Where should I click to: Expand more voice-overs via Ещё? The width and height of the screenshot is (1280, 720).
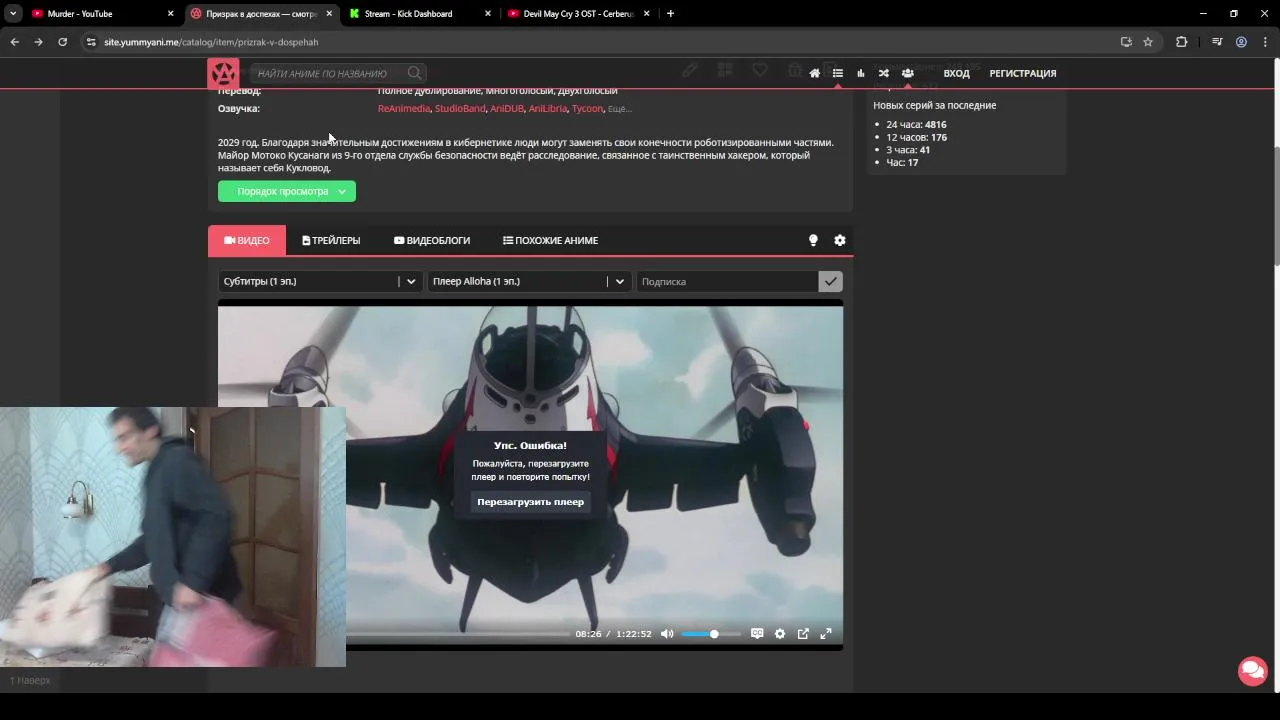tap(620, 108)
